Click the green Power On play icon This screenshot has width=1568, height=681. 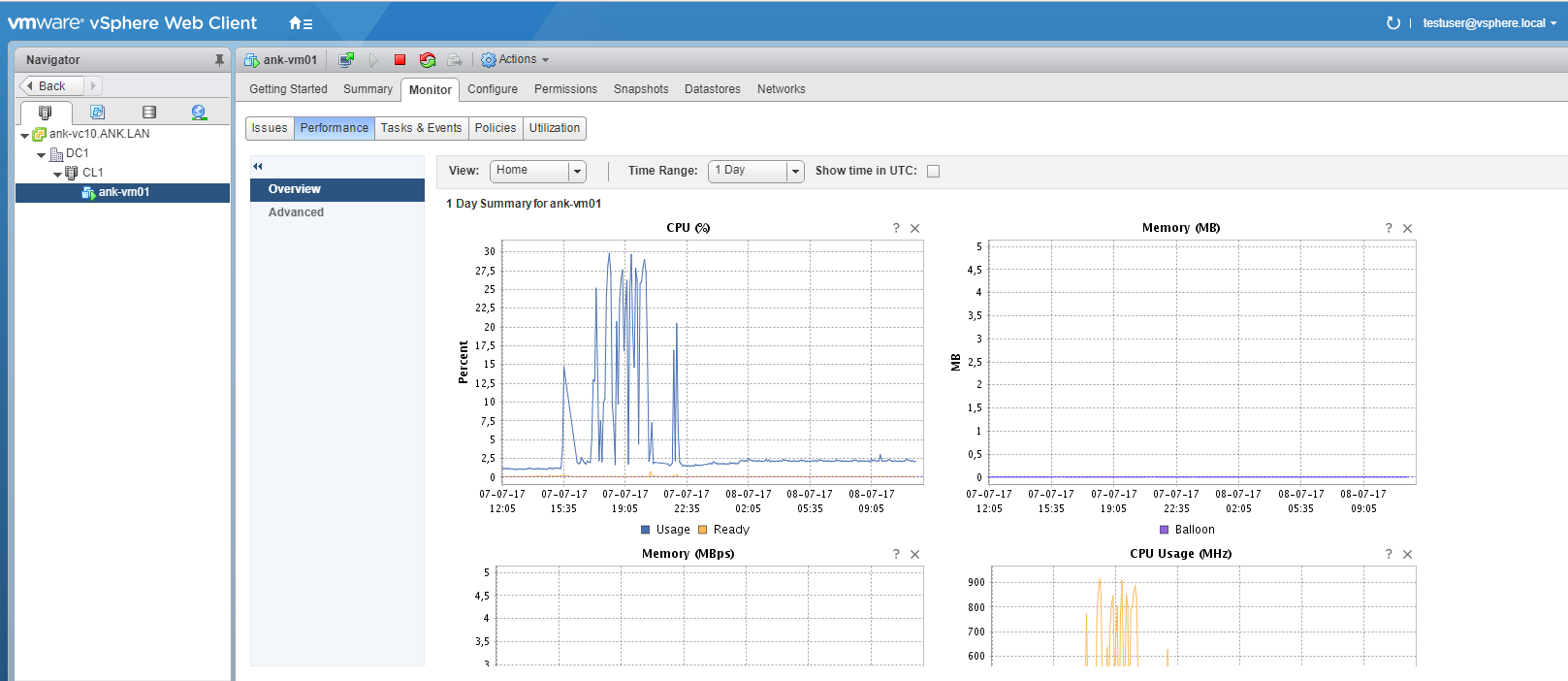(373, 59)
